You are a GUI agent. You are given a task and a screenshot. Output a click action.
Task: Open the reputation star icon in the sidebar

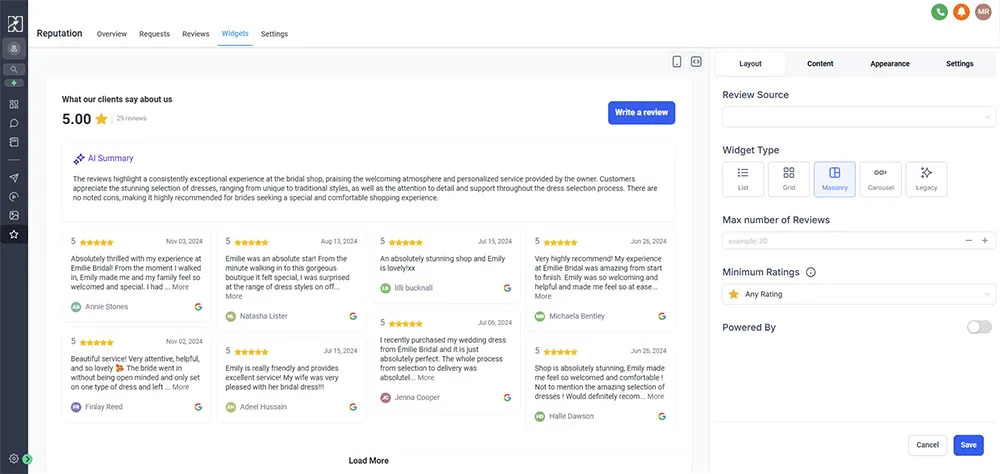tap(14, 235)
